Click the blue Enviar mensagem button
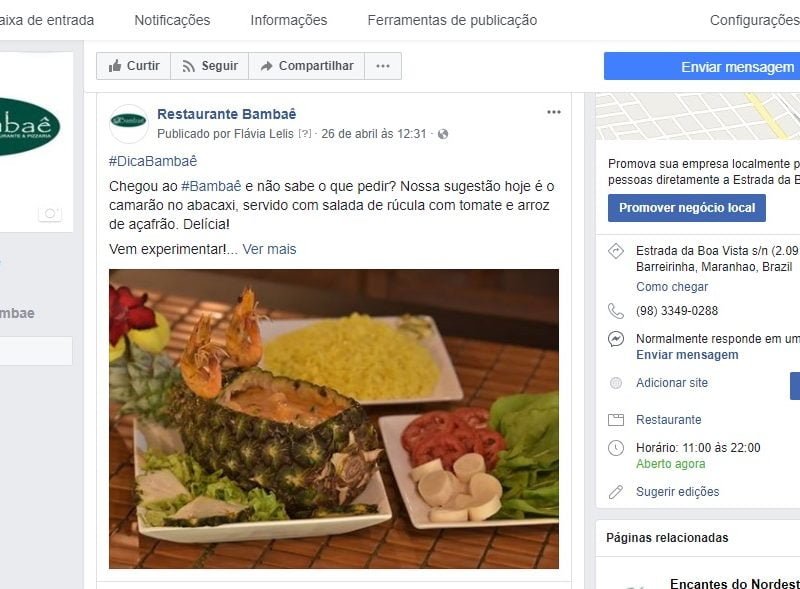The height and width of the screenshot is (589, 800). tap(702, 66)
